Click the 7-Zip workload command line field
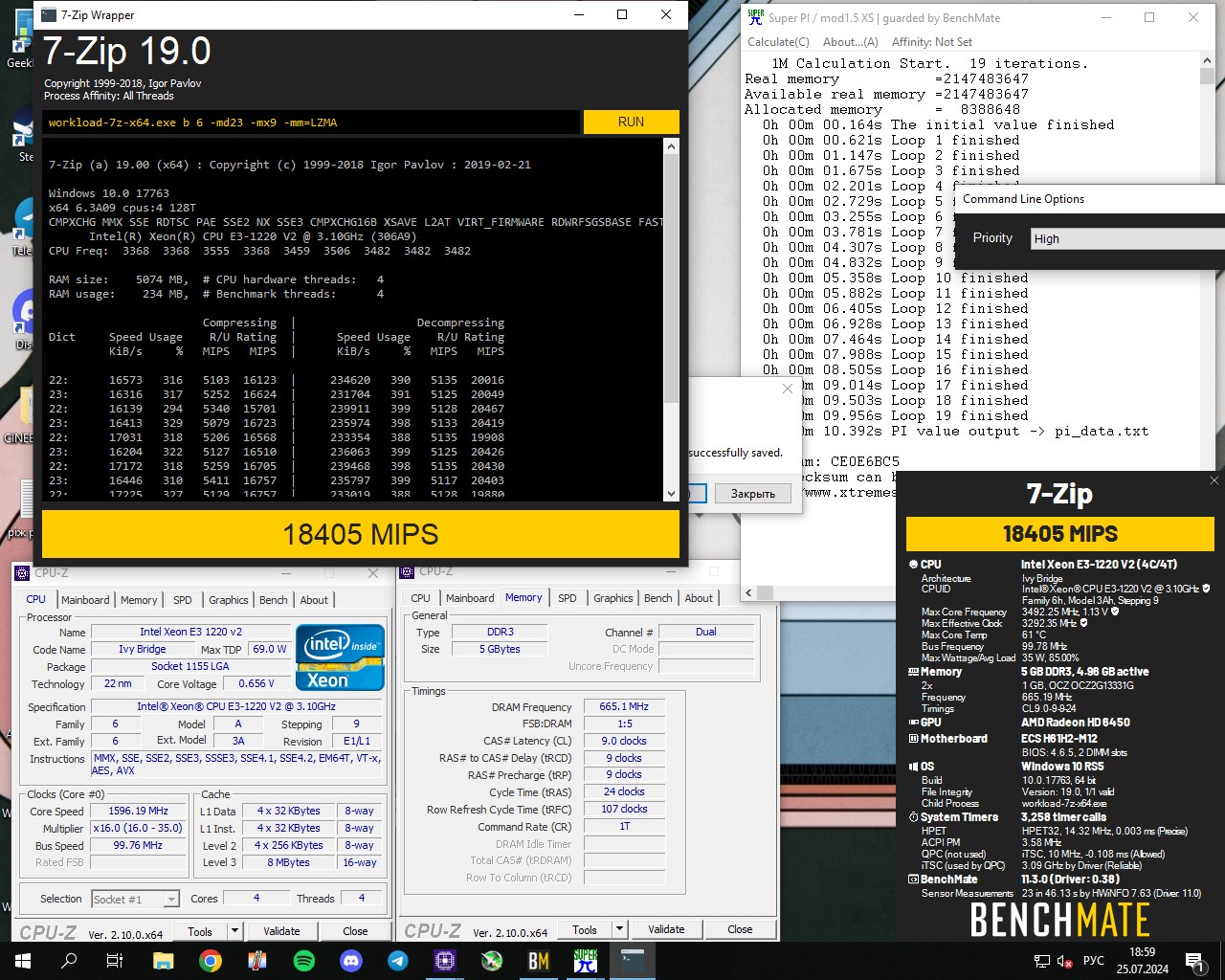Image resolution: width=1225 pixels, height=980 pixels. pos(311,122)
